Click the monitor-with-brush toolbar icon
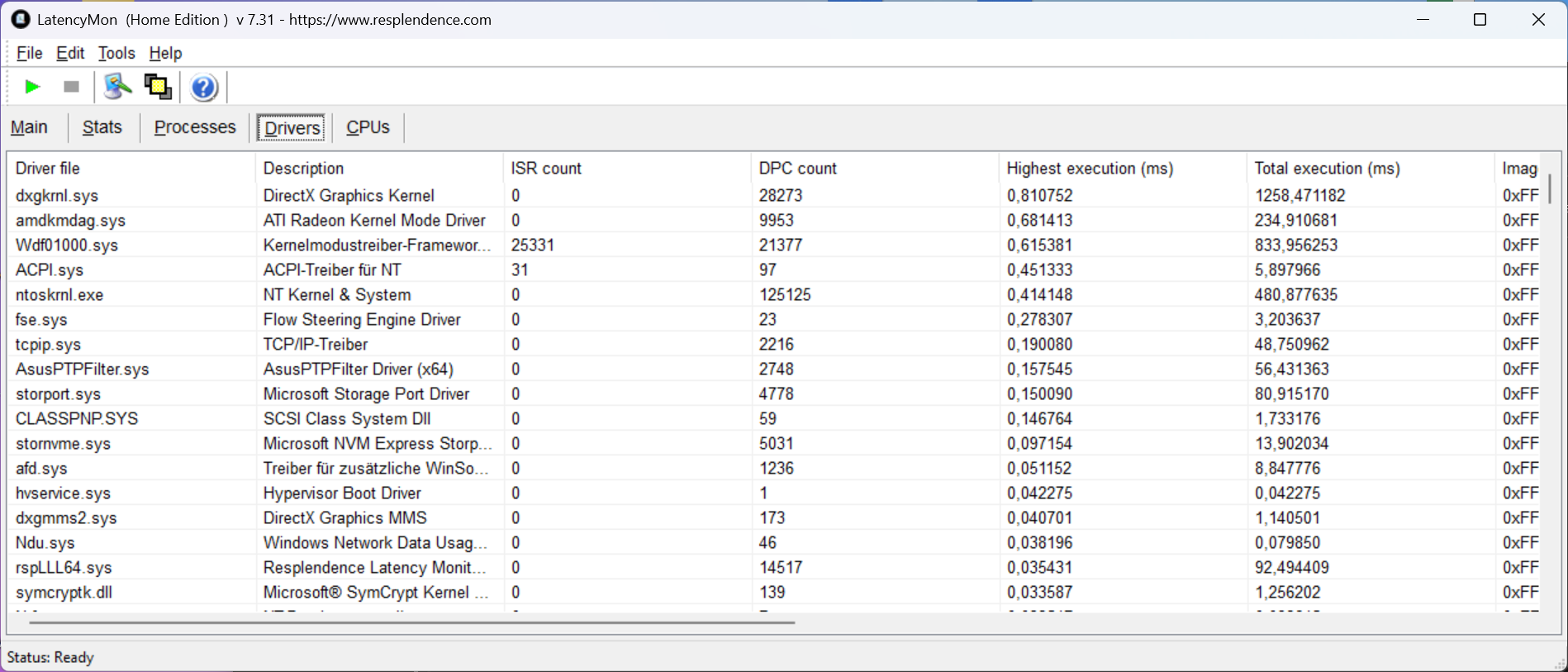Image resolution: width=1568 pixels, height=672 pixels. tap(117, 87)
